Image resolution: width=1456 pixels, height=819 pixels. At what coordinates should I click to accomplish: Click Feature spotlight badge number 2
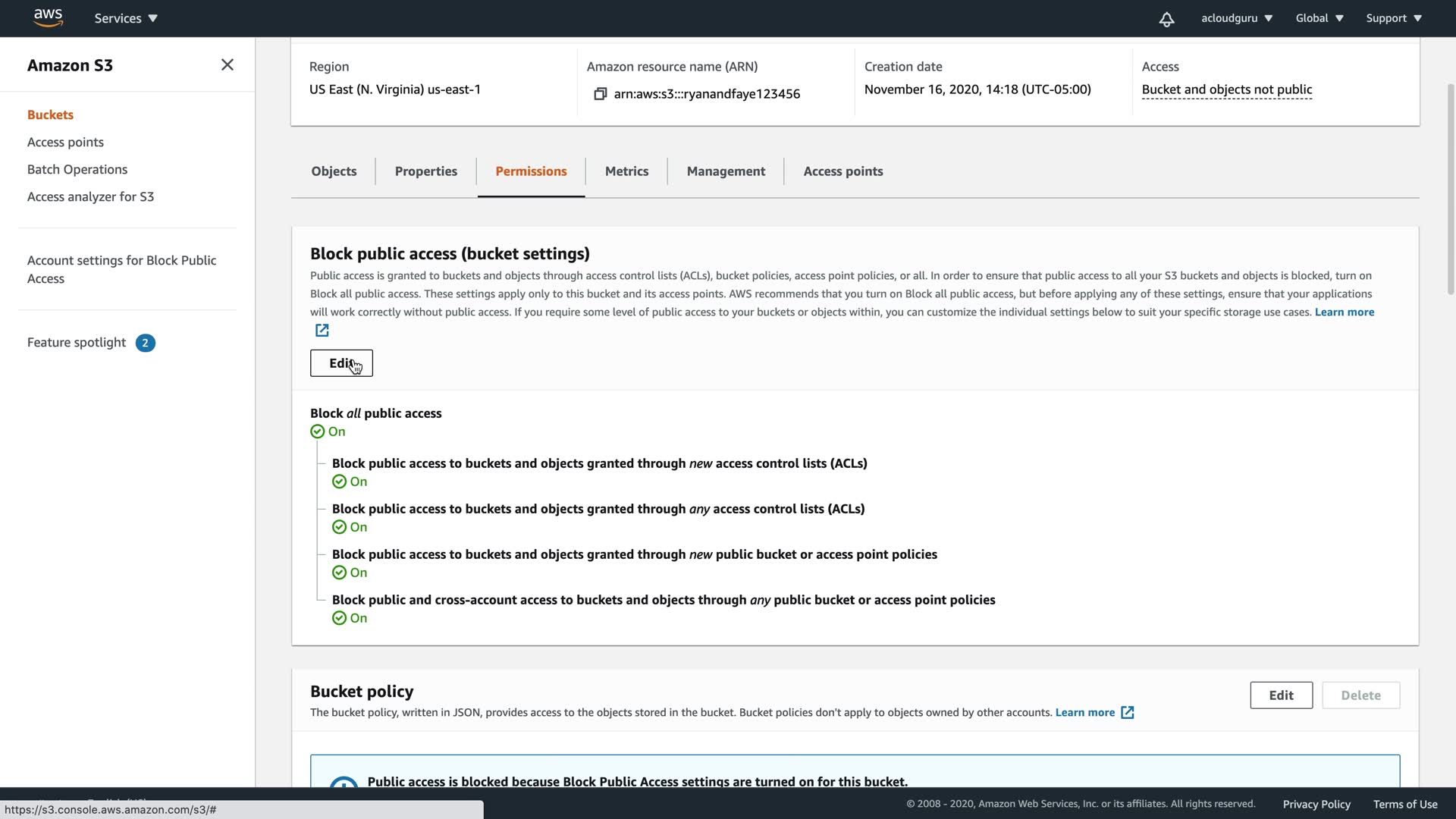pos(145,343)
